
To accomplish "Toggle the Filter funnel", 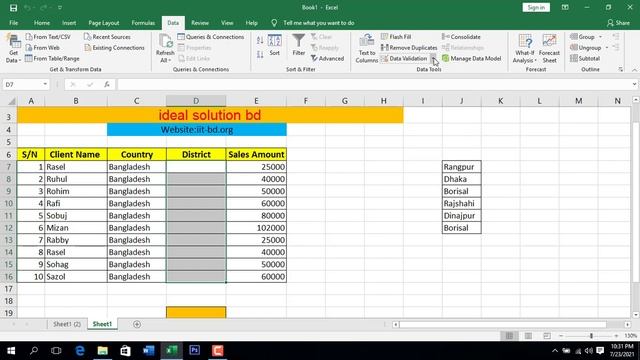I will [x=299, y=45].
